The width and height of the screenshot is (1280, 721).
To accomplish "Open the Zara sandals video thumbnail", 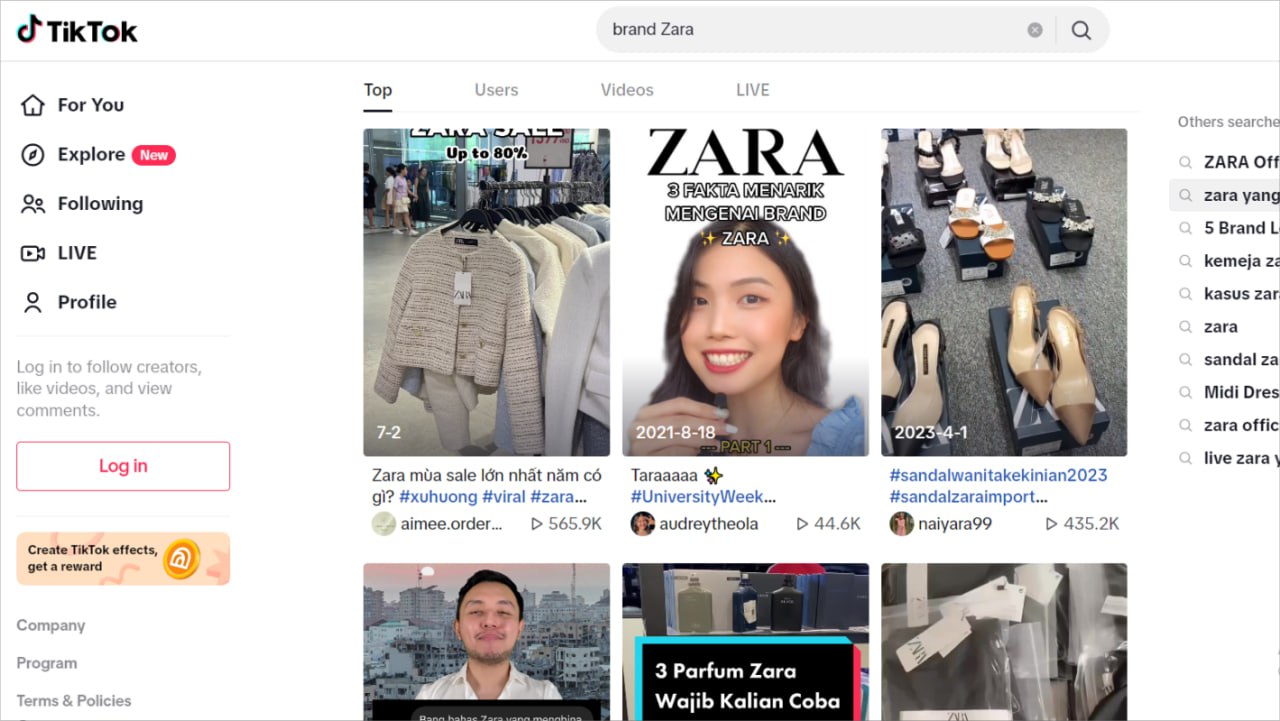I will coord(1004,292).
